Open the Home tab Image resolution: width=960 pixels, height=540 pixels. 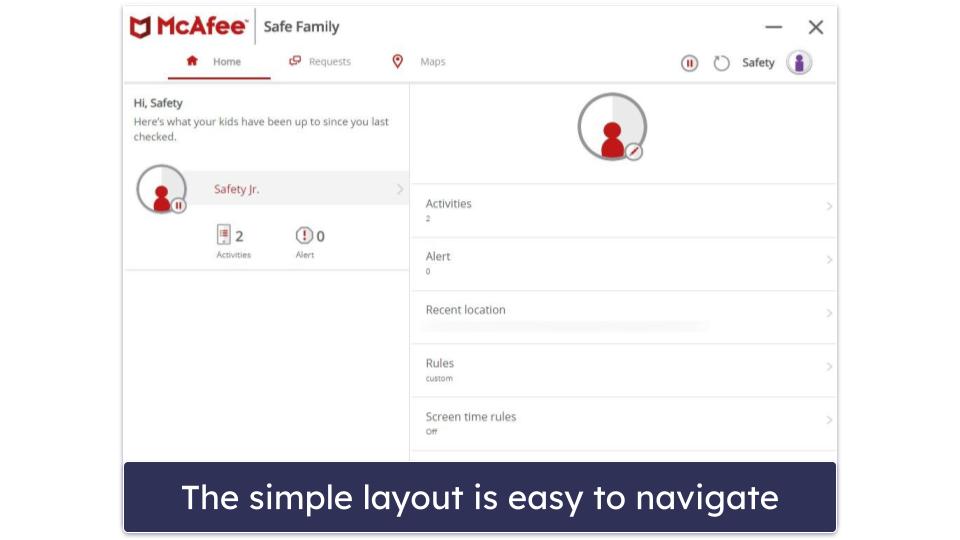point(219,61)
